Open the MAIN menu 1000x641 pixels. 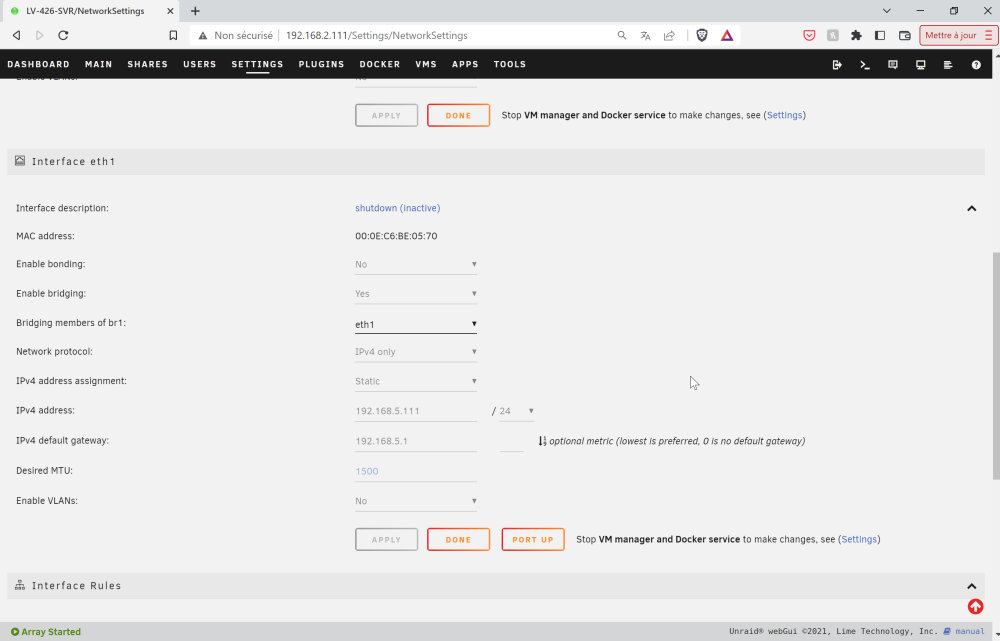coord(98,64)
